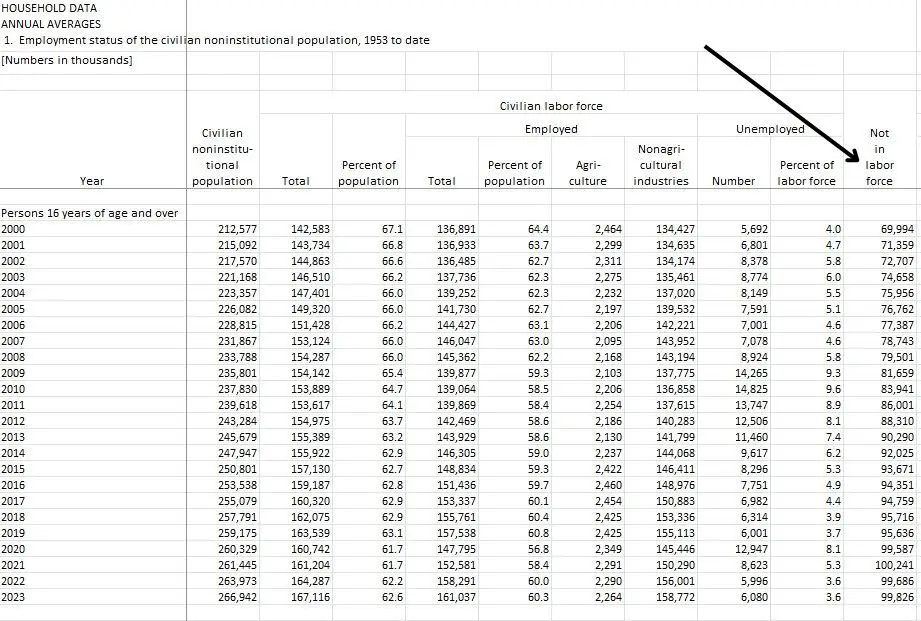Click the Persons 16 years of age and over row

pos(89,213)
